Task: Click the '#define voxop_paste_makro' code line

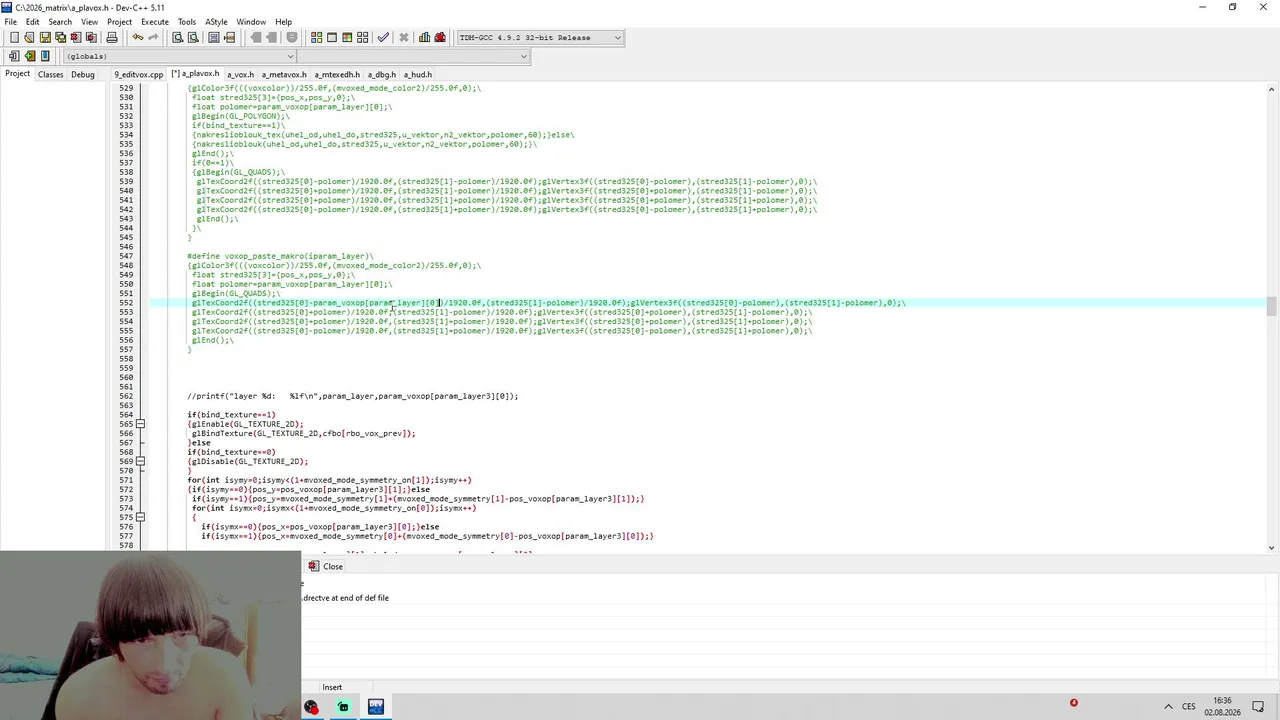Action: (280, 256)
